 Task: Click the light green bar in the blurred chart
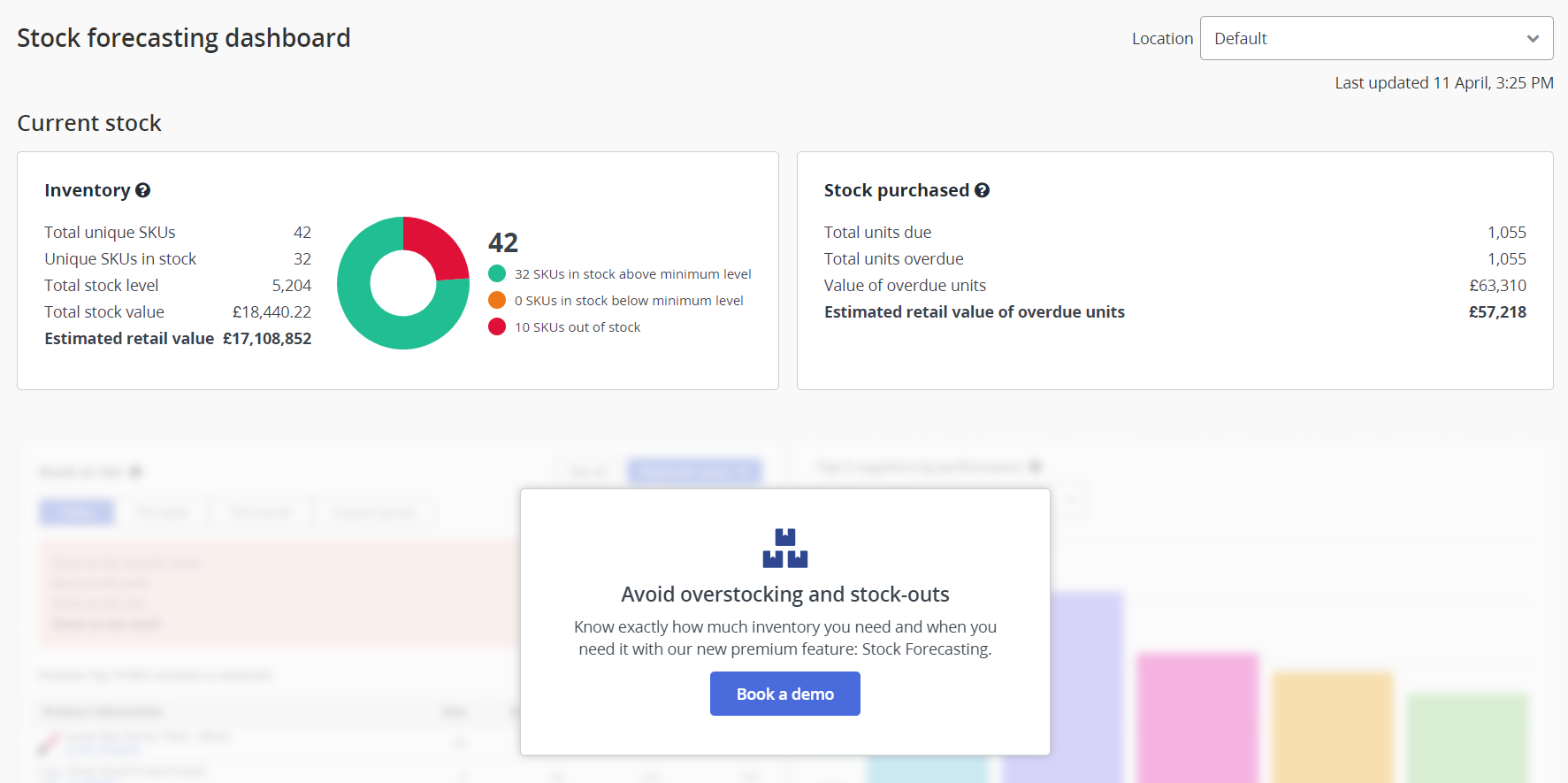tap(1466, 734)
